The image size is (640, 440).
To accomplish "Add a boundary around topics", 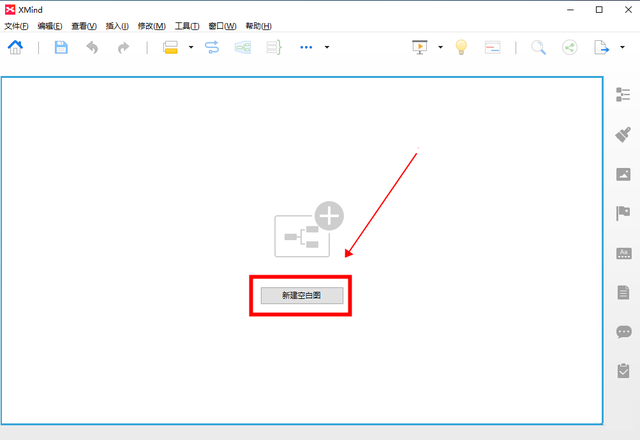I will (243, 47).
